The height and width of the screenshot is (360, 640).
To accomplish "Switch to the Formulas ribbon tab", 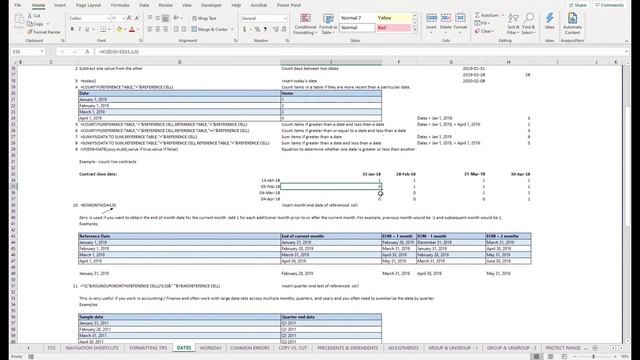I will (120, 5).
